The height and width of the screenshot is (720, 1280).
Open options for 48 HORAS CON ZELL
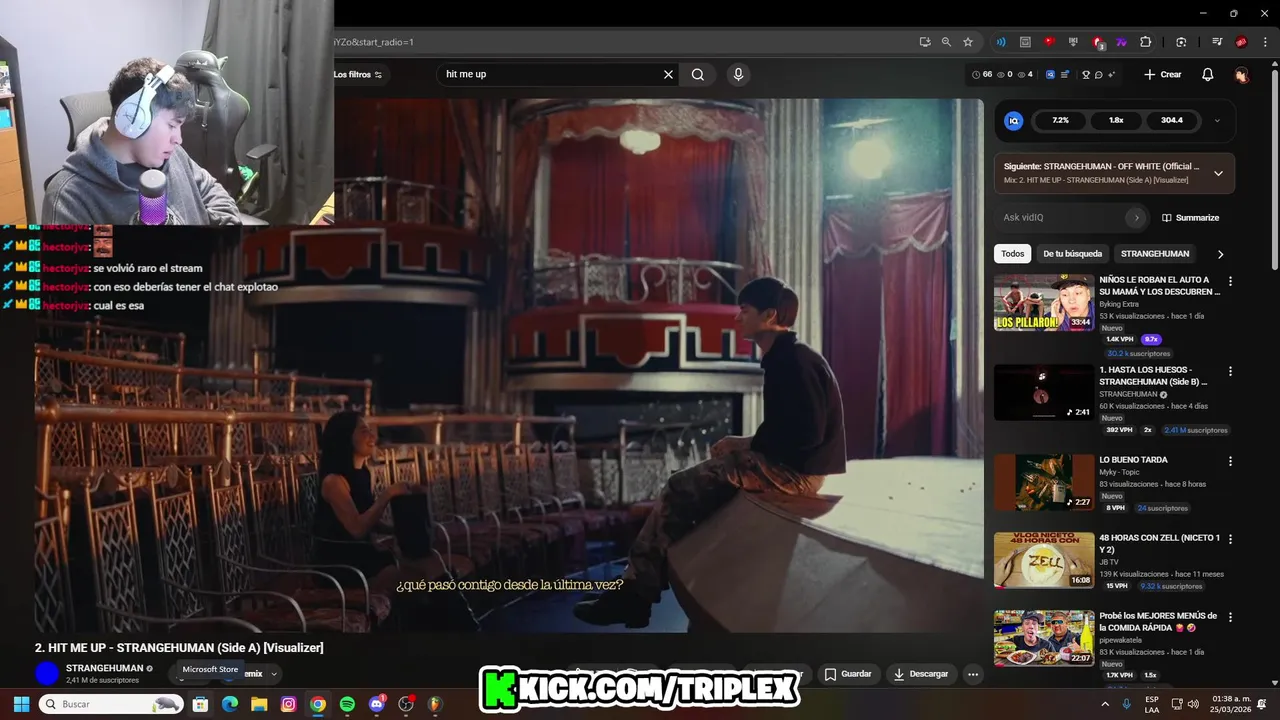[1230, 540]
